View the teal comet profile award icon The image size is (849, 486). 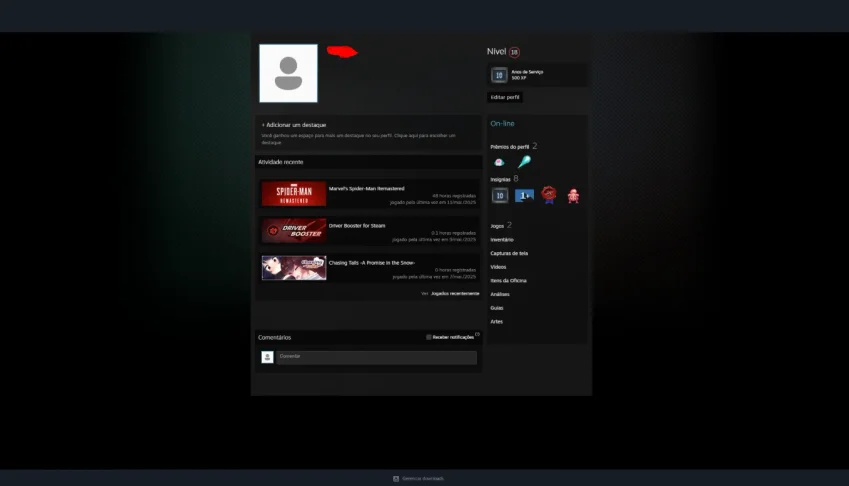[x=524, y=161]
